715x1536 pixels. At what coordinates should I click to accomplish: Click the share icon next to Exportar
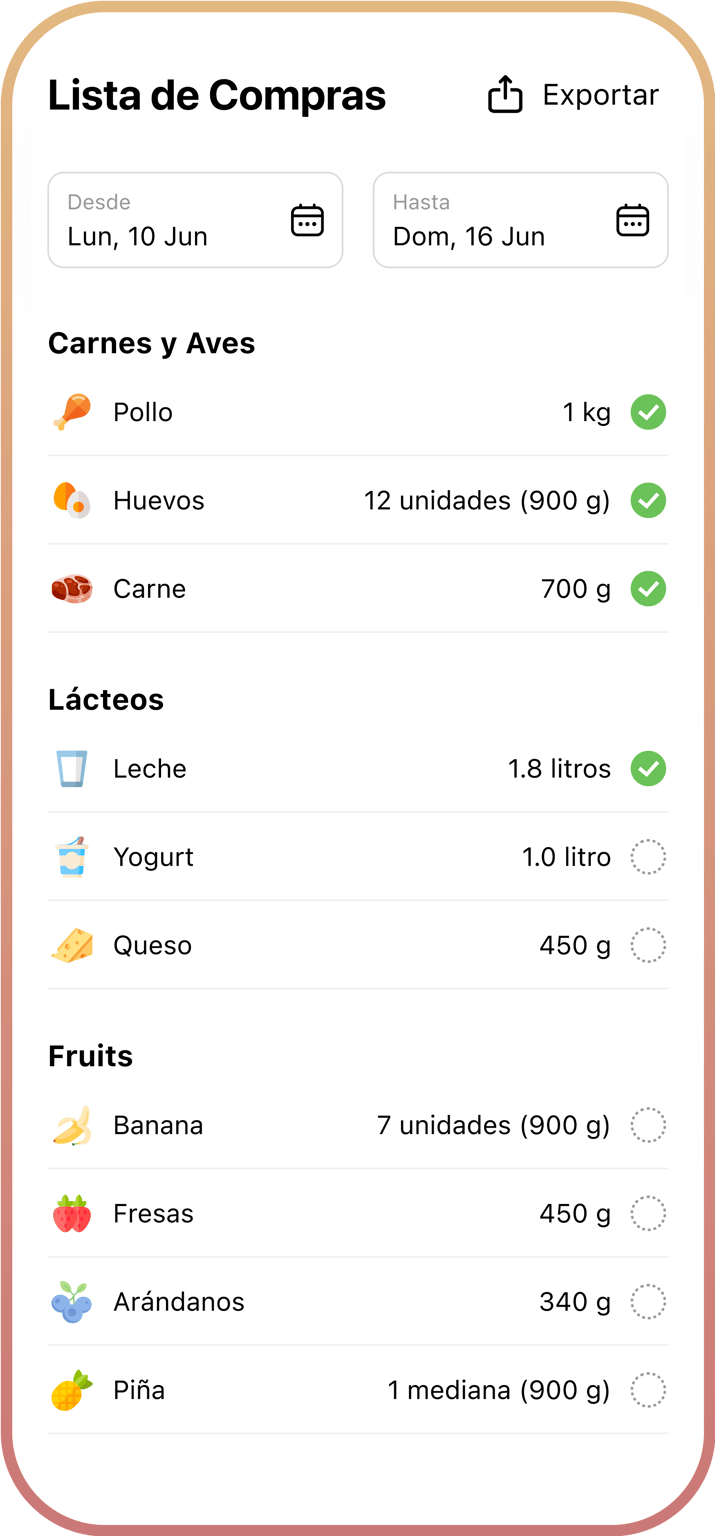[505, 94]
